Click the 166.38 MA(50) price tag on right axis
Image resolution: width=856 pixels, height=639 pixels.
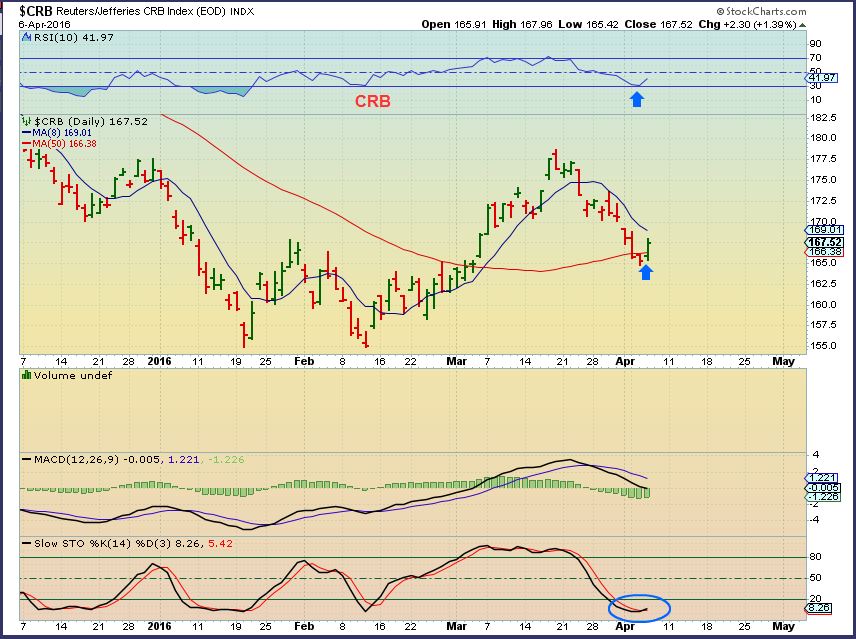[824, 252]
